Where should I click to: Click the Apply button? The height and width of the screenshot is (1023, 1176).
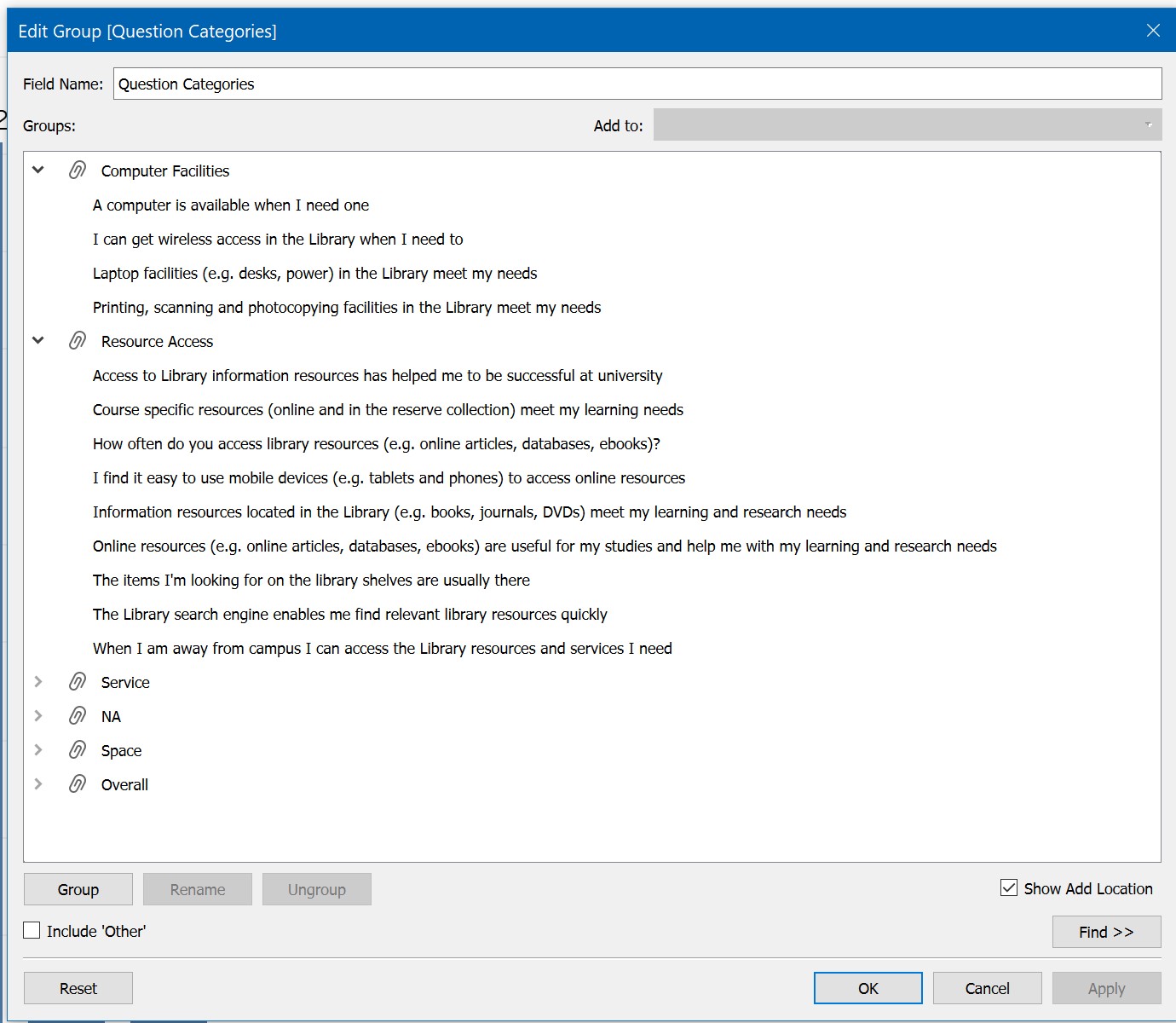click(1107, 988)
